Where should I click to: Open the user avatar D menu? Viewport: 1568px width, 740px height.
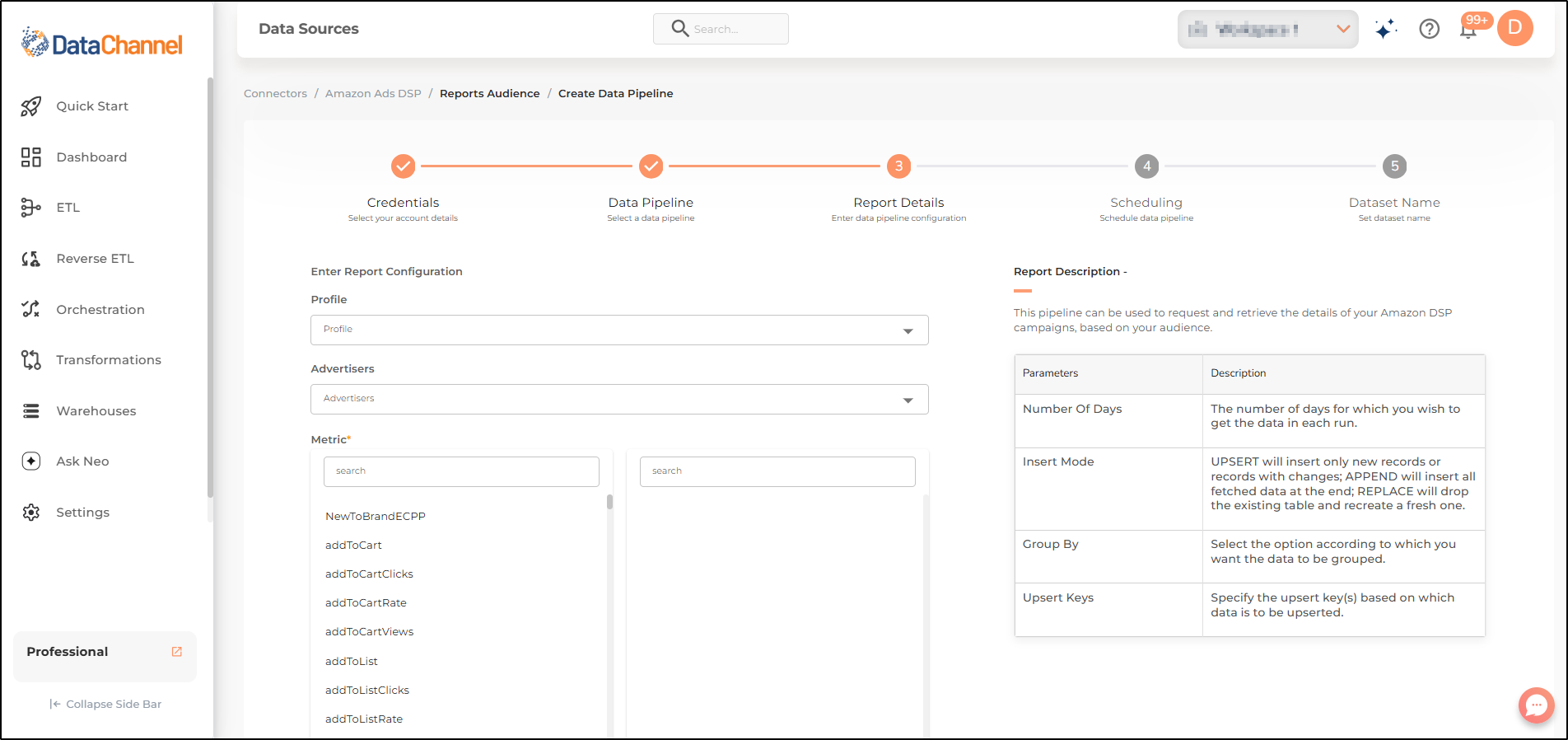[1515, 28]
